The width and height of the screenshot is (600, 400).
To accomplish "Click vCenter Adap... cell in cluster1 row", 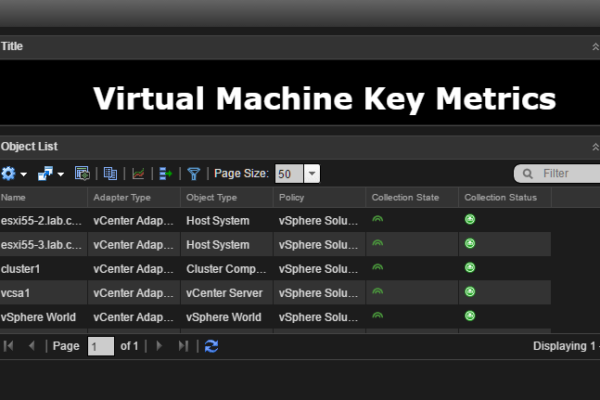I will point(133,269).
